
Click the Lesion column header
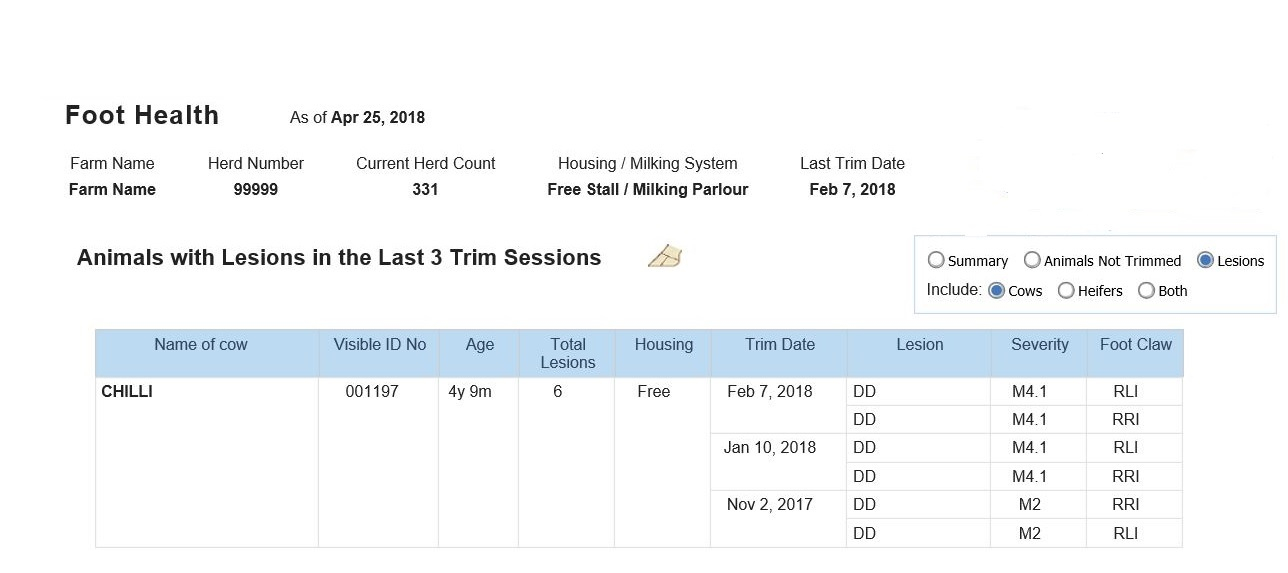click(920, 344)
